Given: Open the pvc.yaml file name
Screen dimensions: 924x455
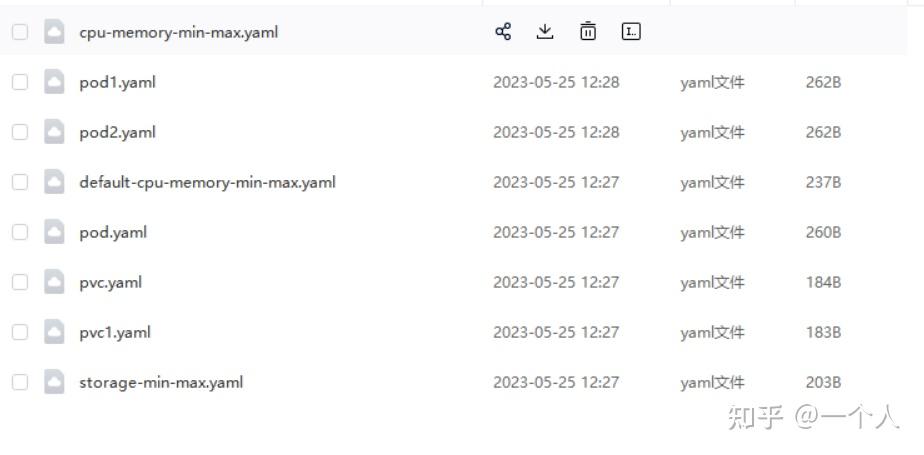Looking at the screenshot, I should (x=111, y=283).
